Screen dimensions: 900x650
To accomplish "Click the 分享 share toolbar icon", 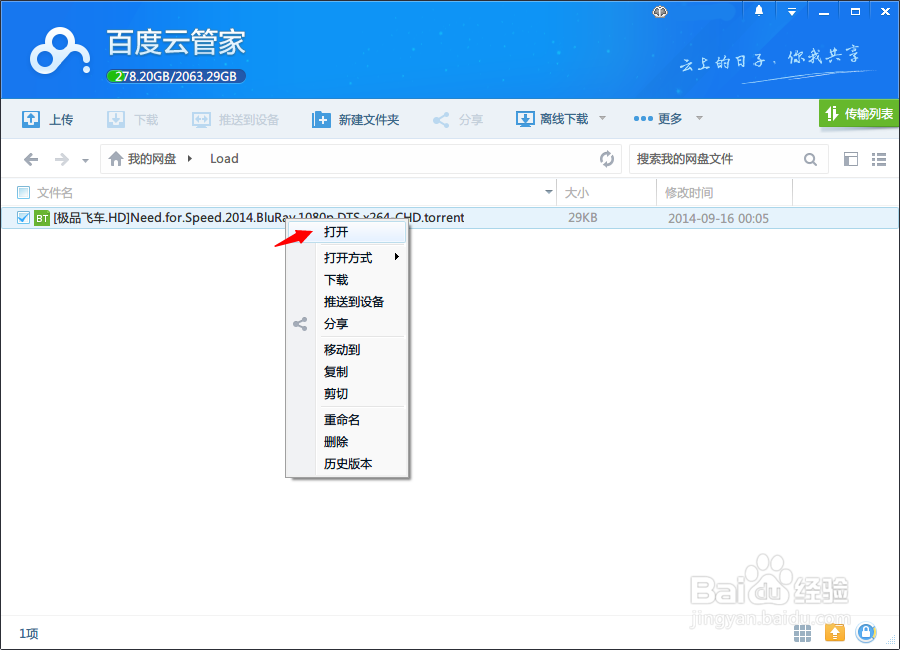I will pyautogui.click(x=441, y=119).
